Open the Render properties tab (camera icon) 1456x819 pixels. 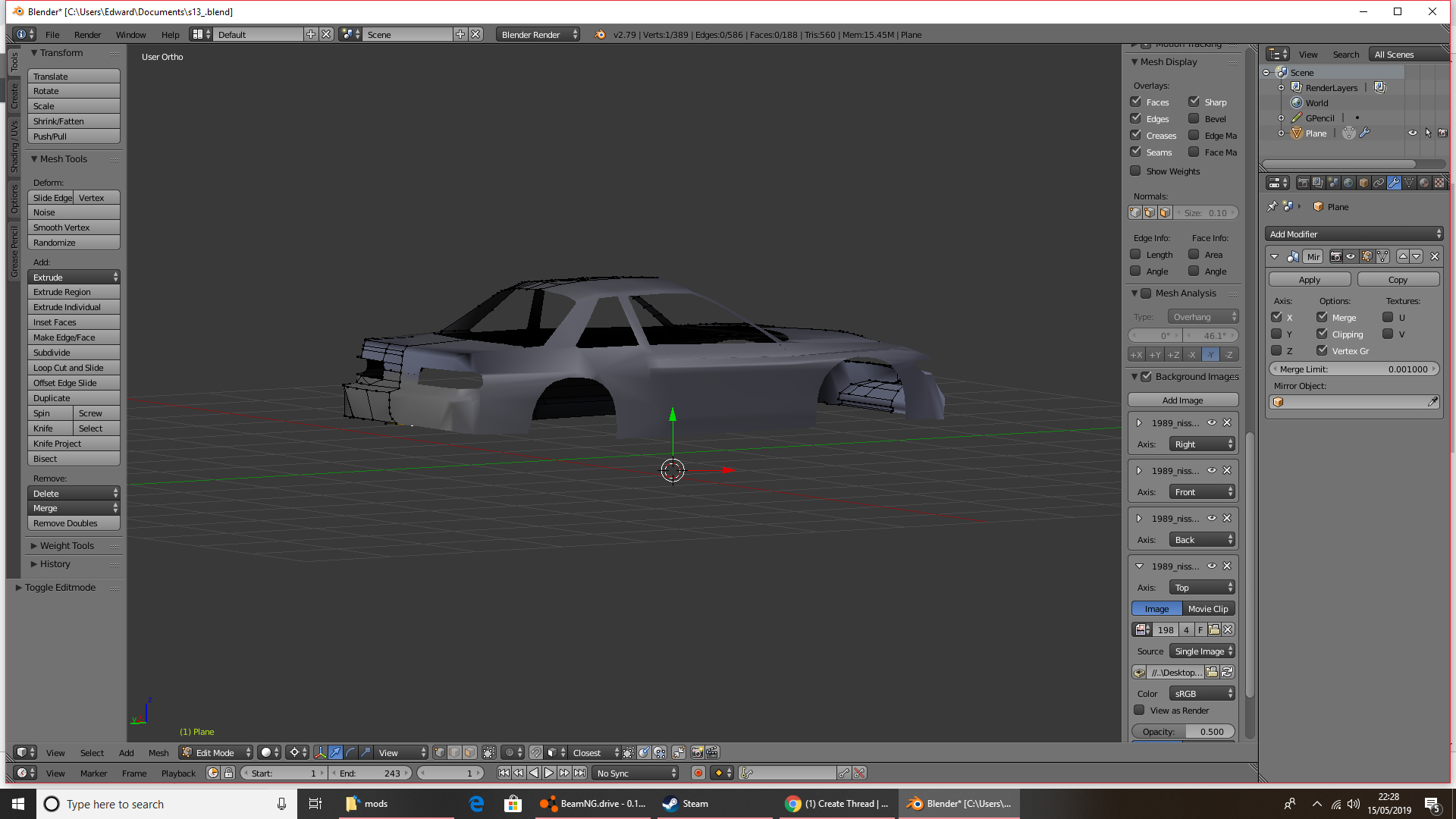click(x=1303, y=183)
